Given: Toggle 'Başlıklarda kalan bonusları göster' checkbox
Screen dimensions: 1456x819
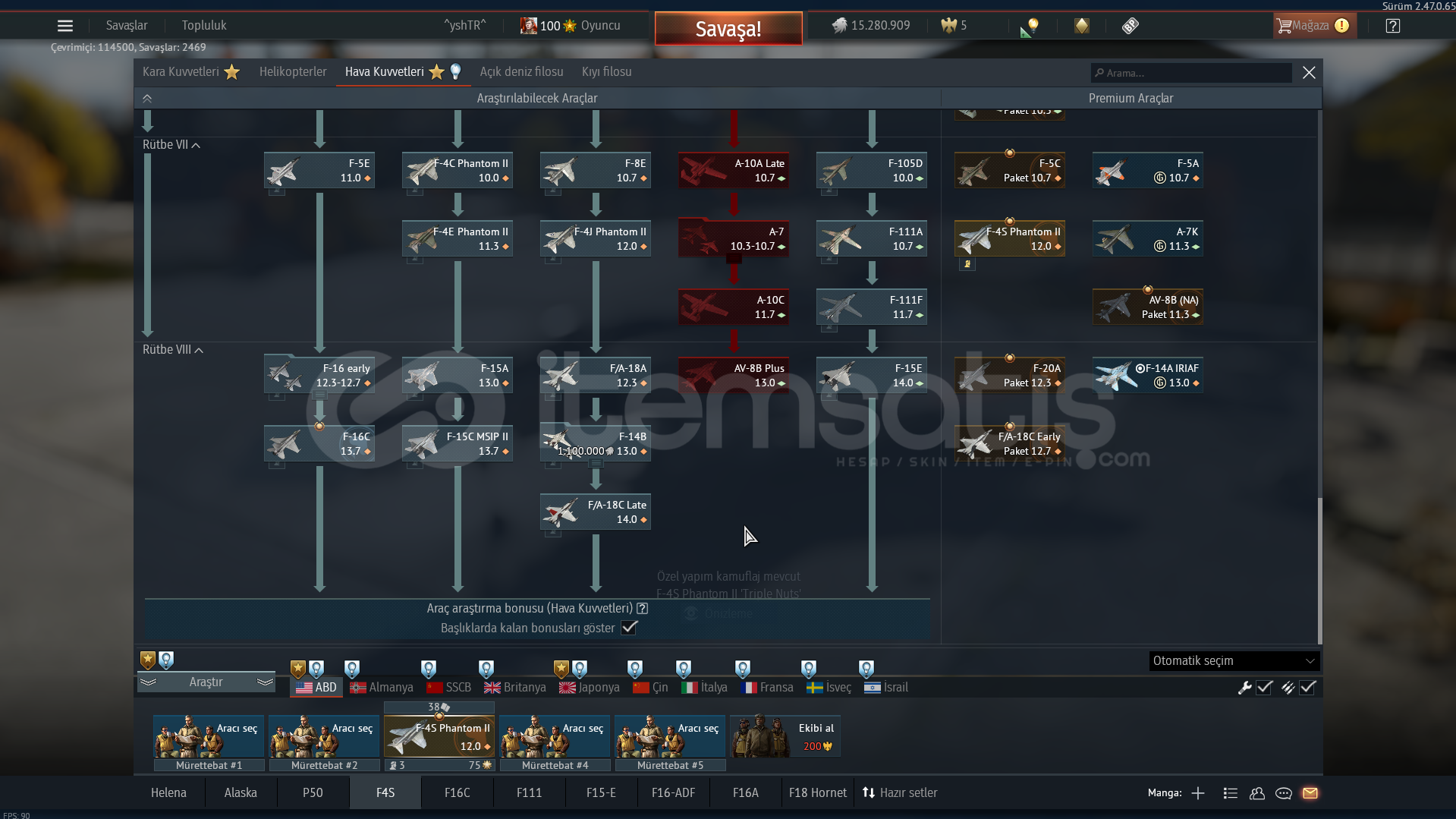Looking at the screenshot, I should [629, 628].
